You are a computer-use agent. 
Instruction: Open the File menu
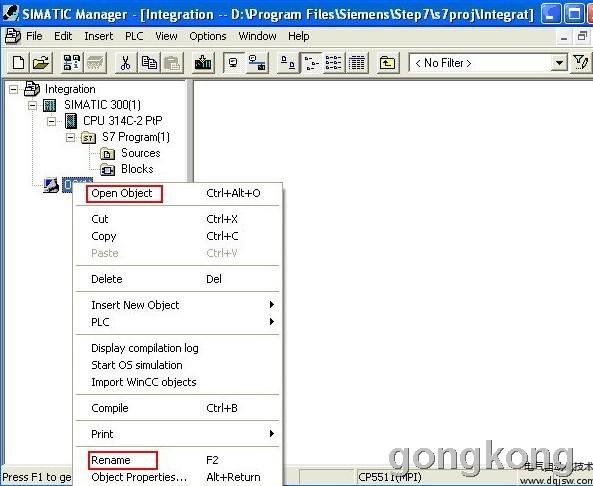tap(34, 36)
